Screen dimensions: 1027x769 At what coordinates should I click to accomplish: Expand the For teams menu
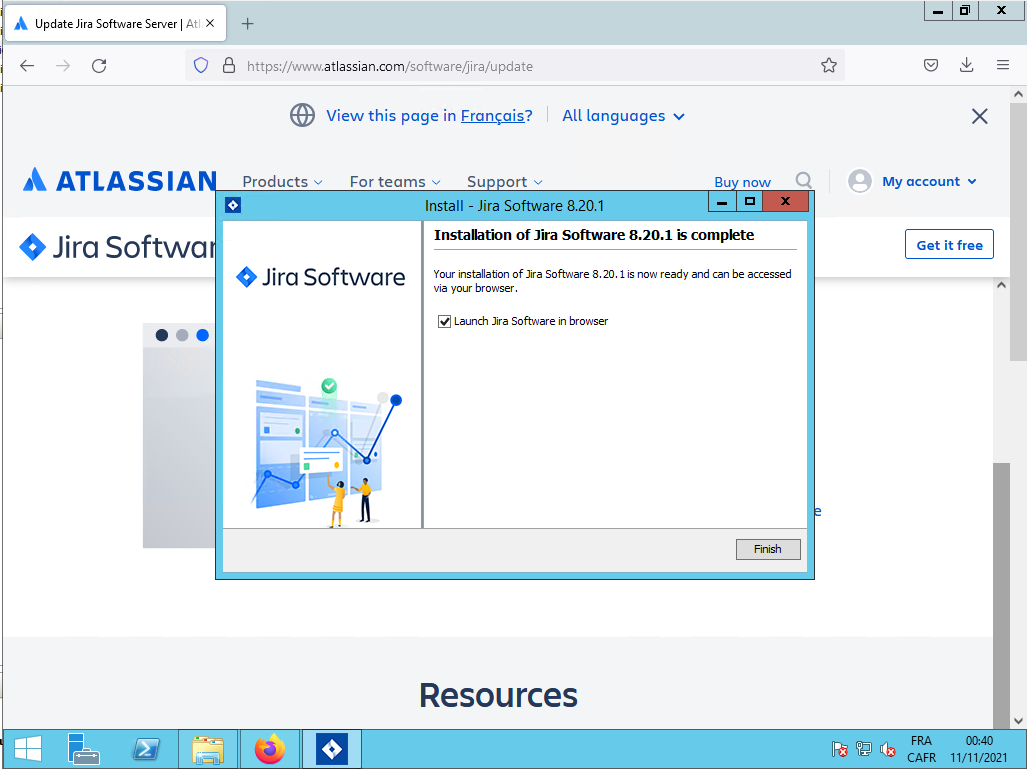(395, 181)
